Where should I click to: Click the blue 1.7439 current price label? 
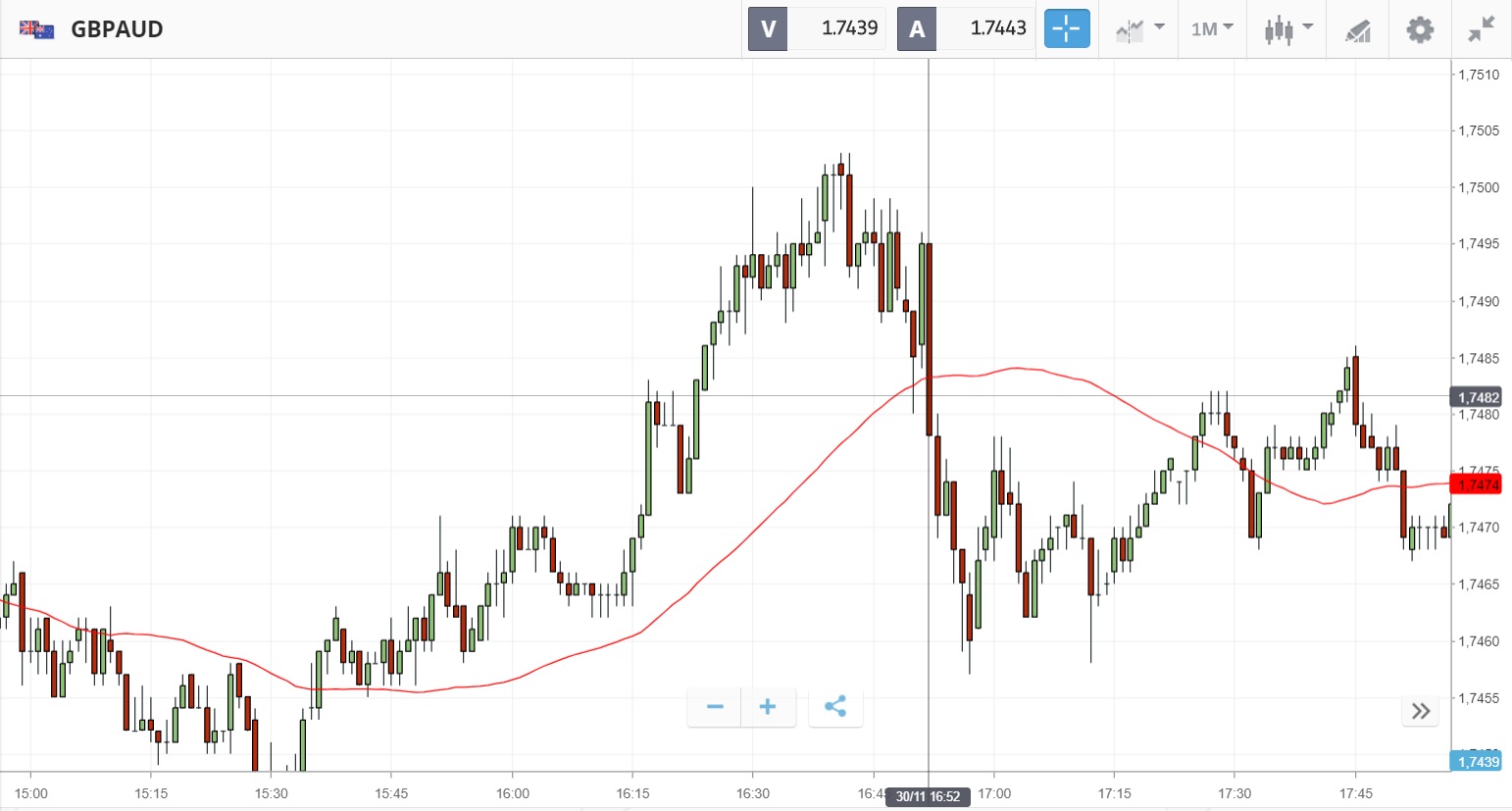pyautogui.click(x=1477, y=762)
